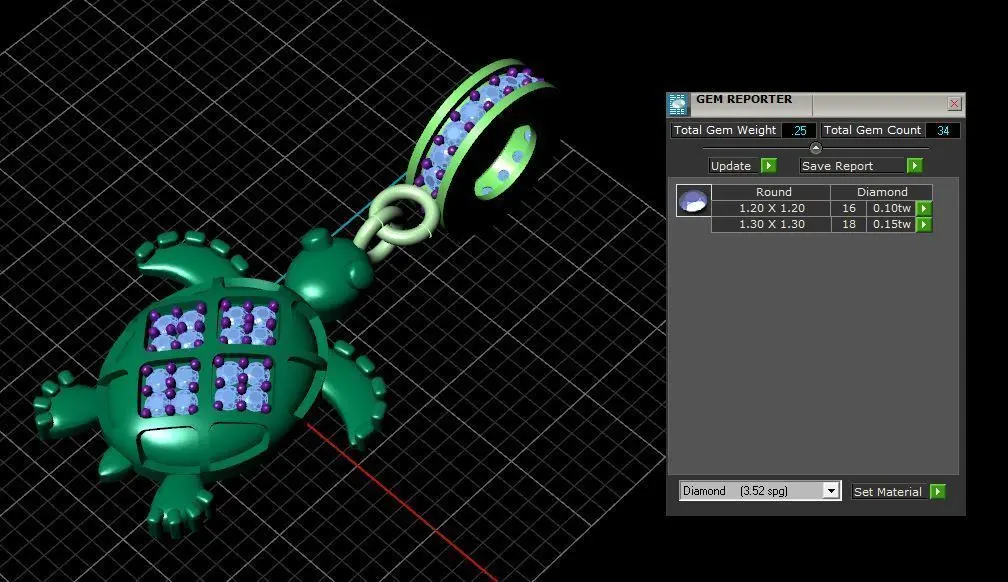Image resolution: width=1008 pixels, height=582 pixels.
Task: Open the Diamond (3.52 spg) material dropdown
Action: click(760, 491)
